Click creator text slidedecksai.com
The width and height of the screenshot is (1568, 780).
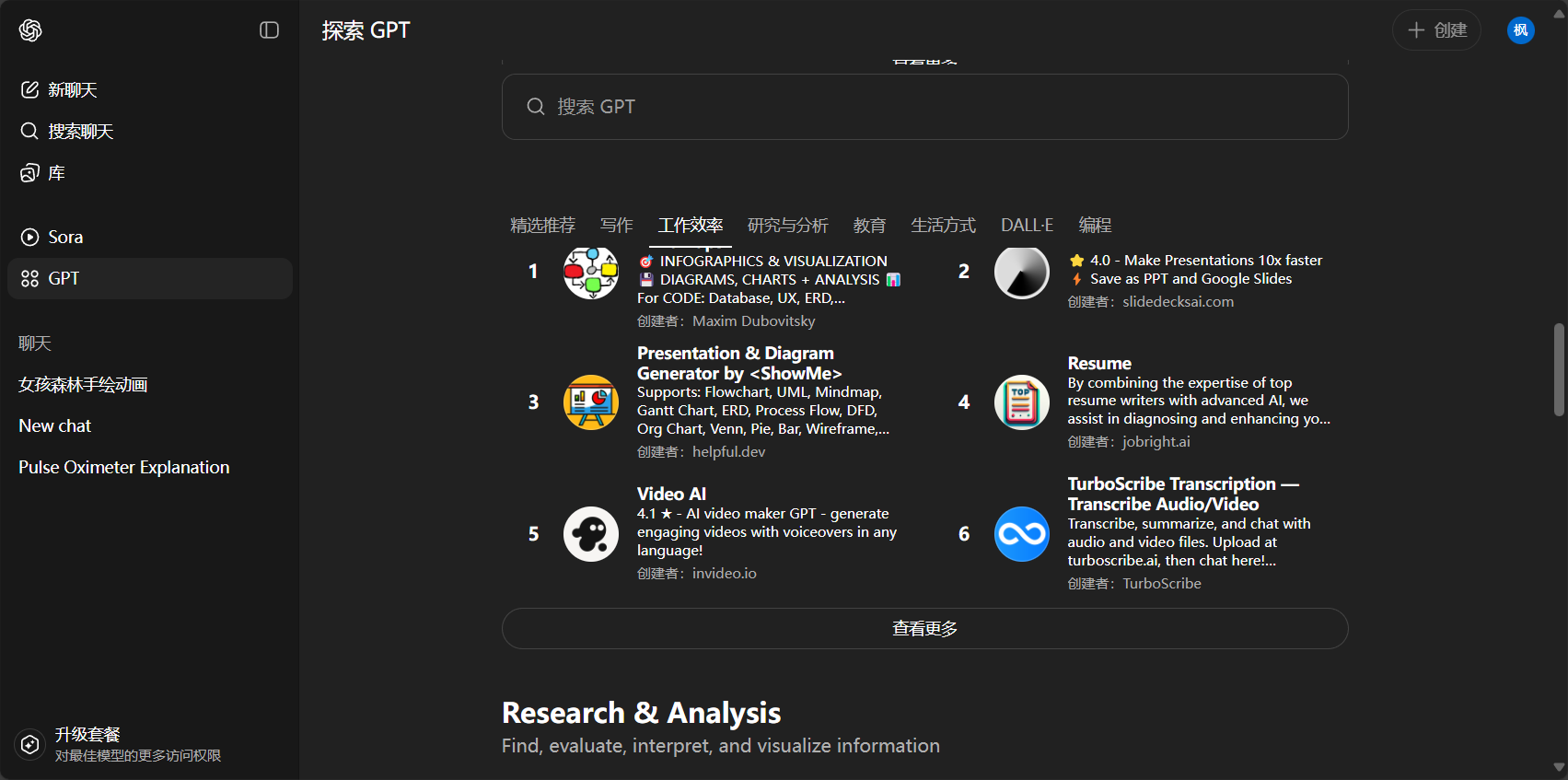pos(1179,302)
